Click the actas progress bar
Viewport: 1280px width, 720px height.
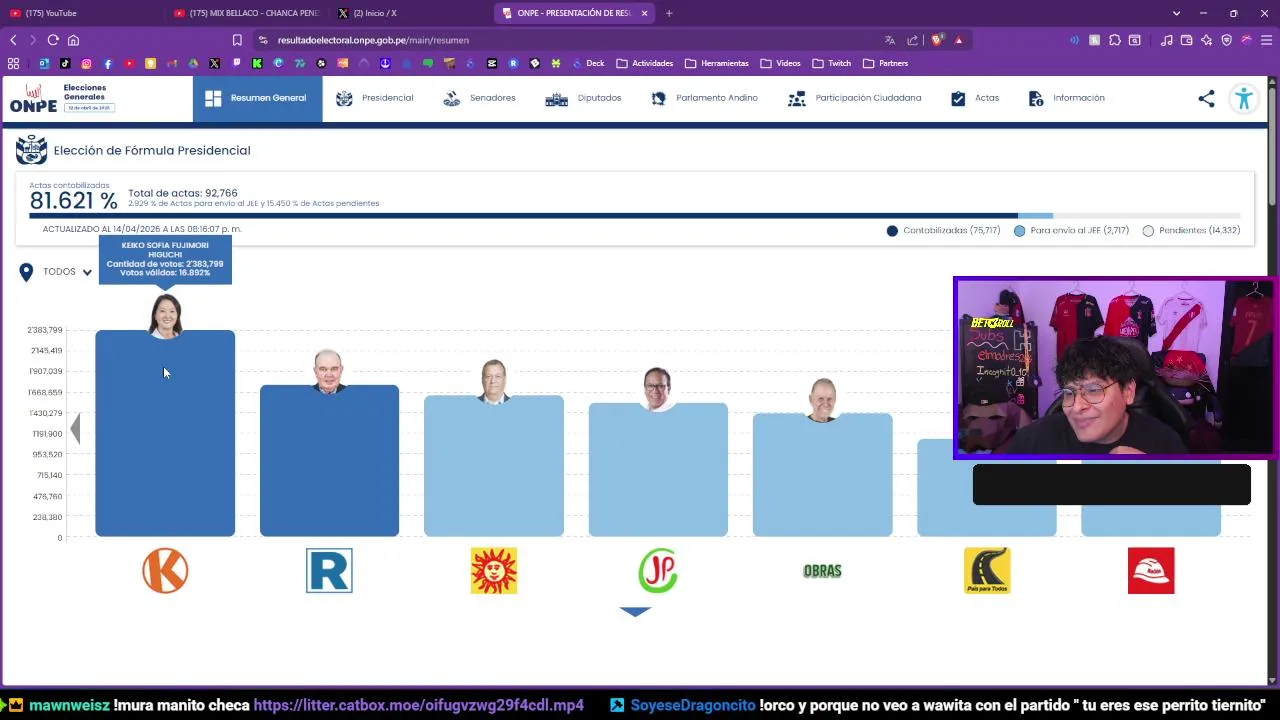[x=635, y=216]
